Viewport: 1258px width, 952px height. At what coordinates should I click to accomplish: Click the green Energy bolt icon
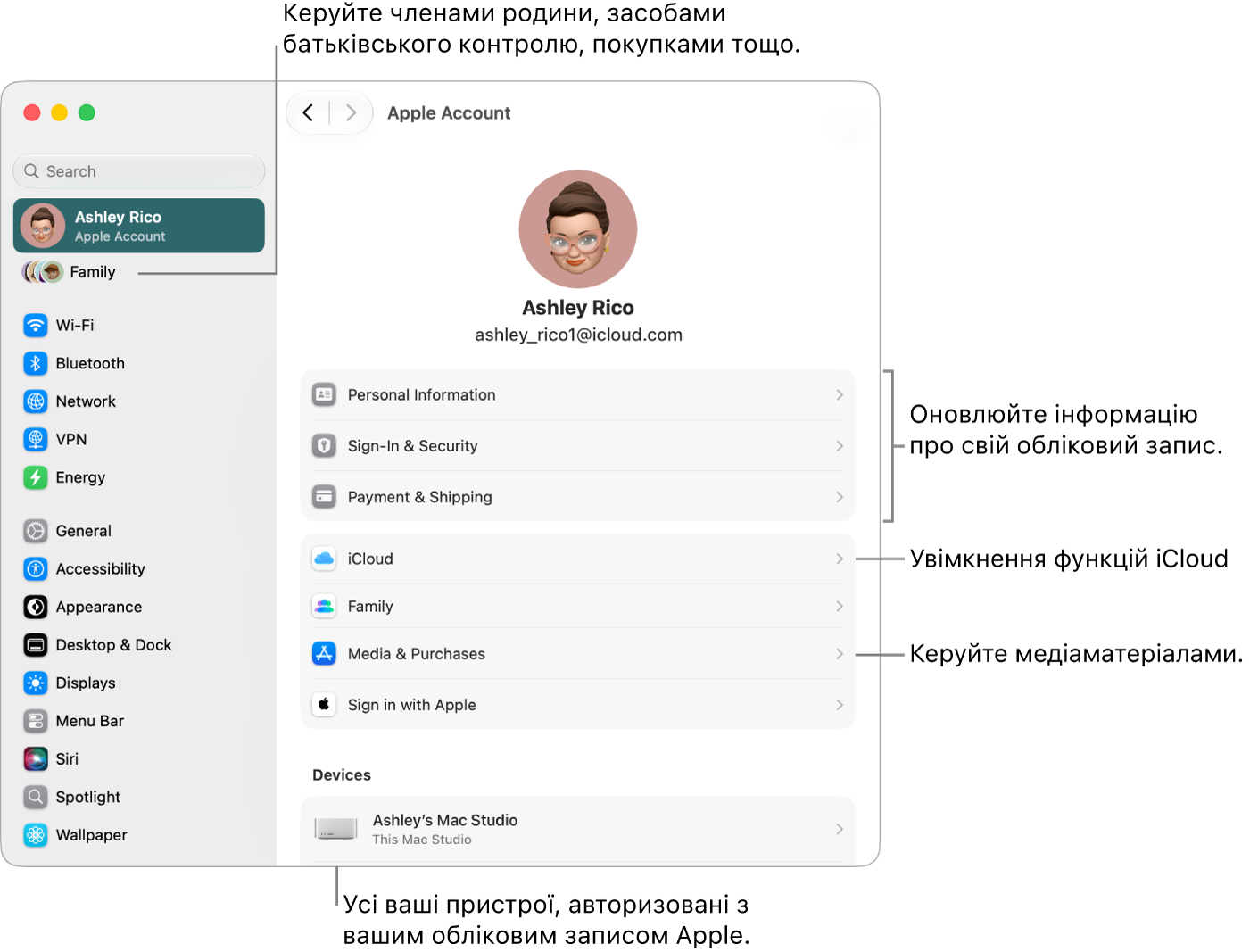(36, 477)
